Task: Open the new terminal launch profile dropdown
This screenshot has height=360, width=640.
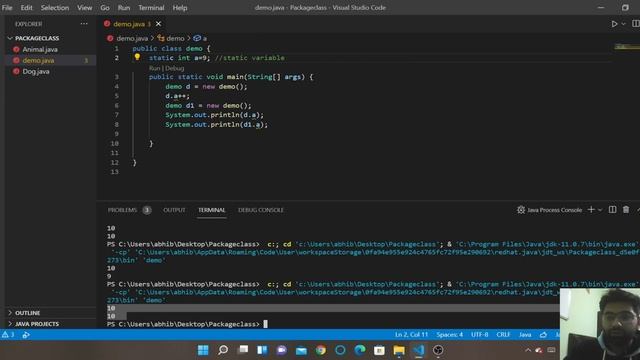Action: [600, 210]
